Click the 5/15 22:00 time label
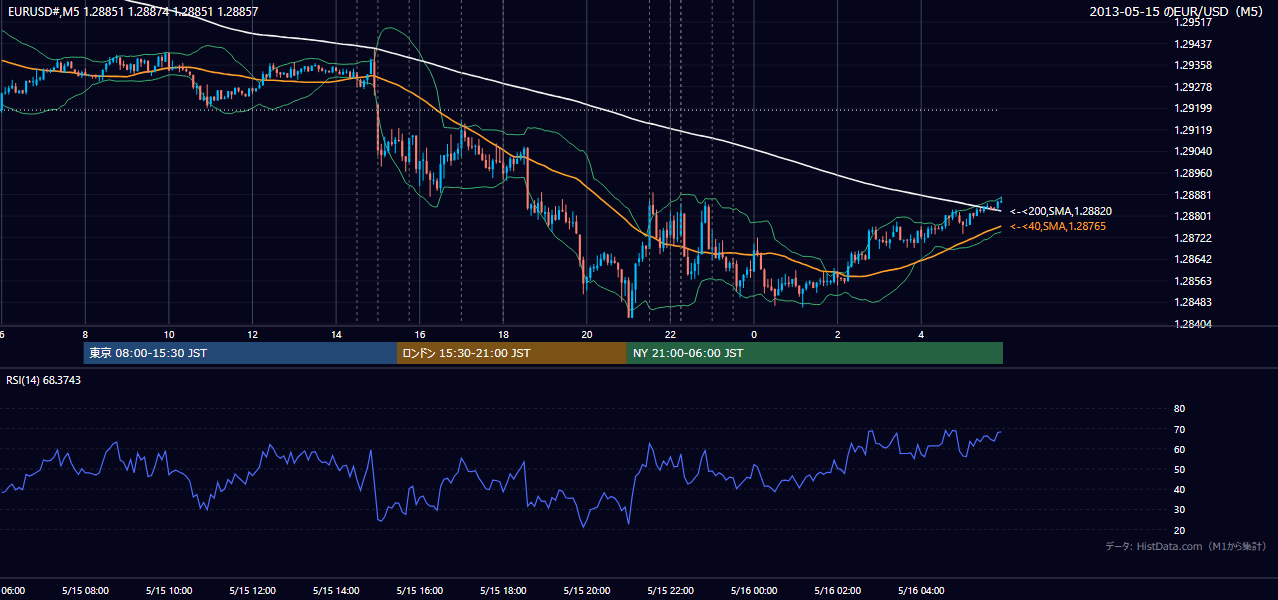Screen dimensions: 1278x600 click(671, 591)
